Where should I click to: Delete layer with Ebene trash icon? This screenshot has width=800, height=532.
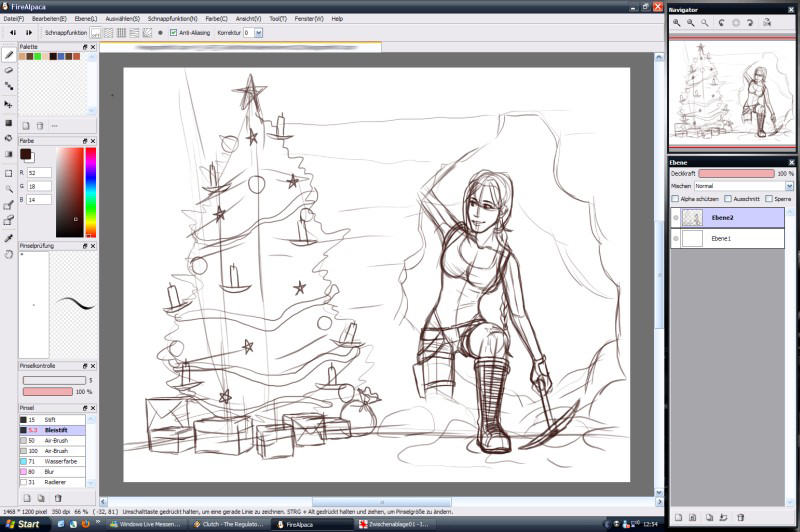point(740,517)
